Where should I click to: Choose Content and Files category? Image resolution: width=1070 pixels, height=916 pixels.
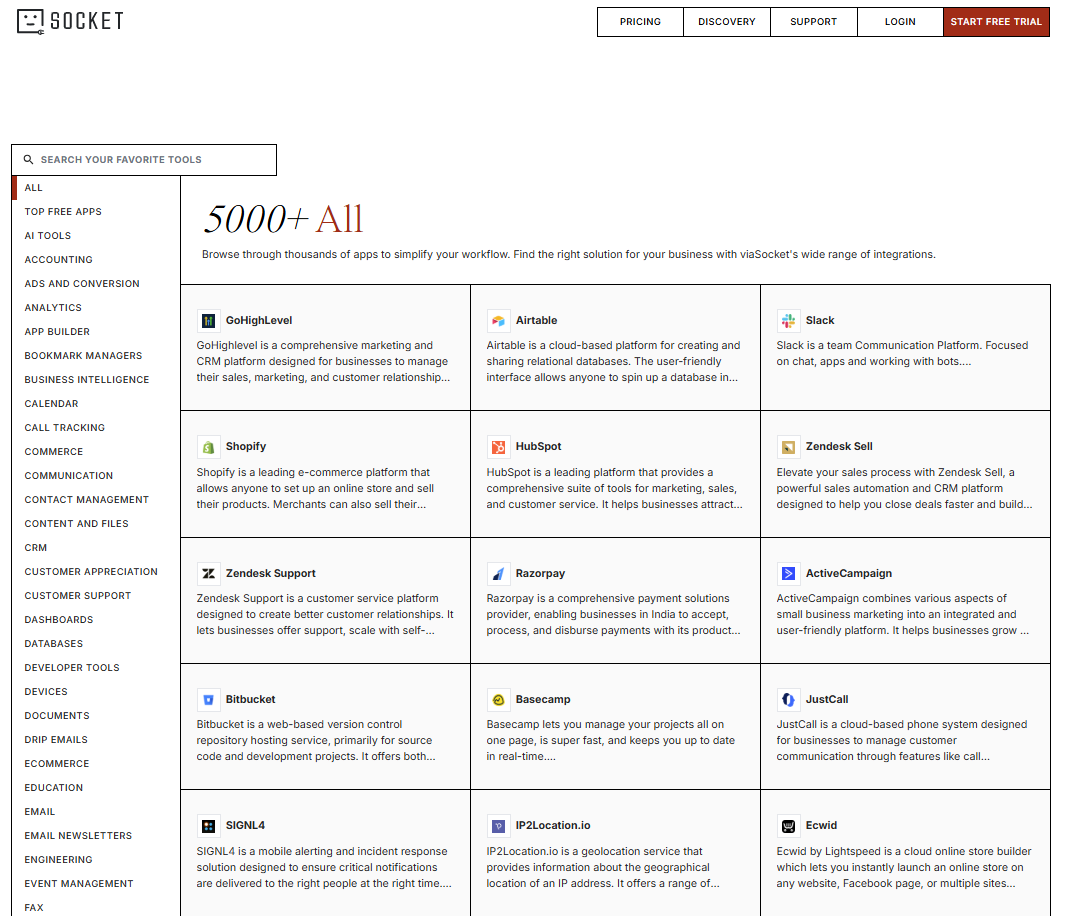tap(96, 524)
